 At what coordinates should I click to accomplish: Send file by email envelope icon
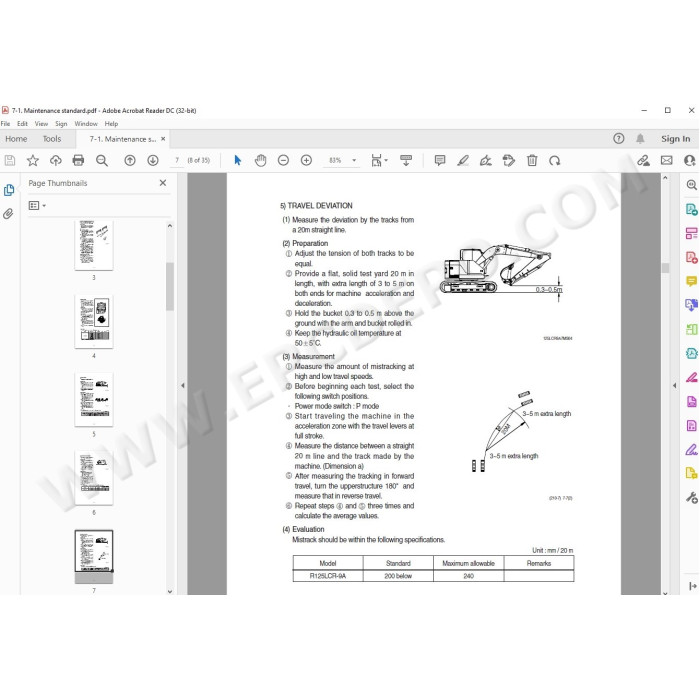point(667,160)
